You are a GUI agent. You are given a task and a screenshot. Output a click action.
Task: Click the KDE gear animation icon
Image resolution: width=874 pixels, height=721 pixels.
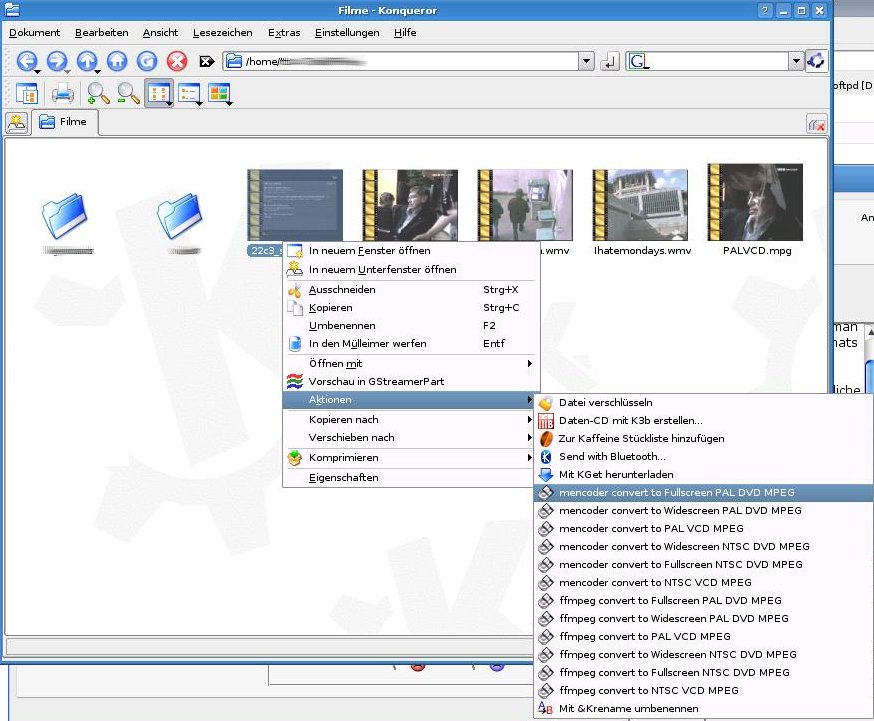[816, 61]
